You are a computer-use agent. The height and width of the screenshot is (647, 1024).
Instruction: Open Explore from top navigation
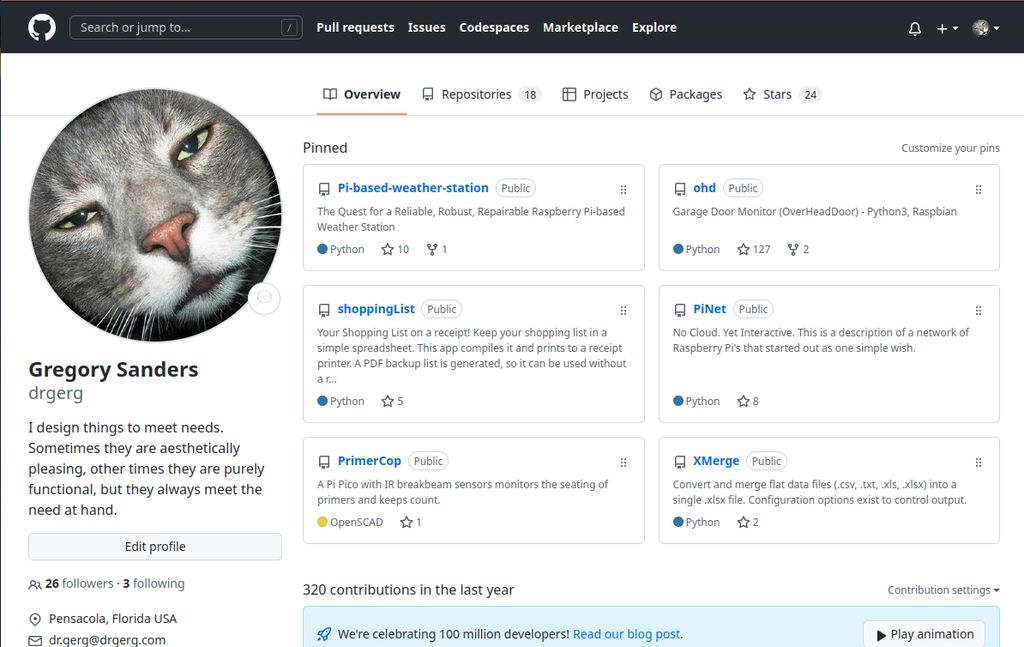654,27
